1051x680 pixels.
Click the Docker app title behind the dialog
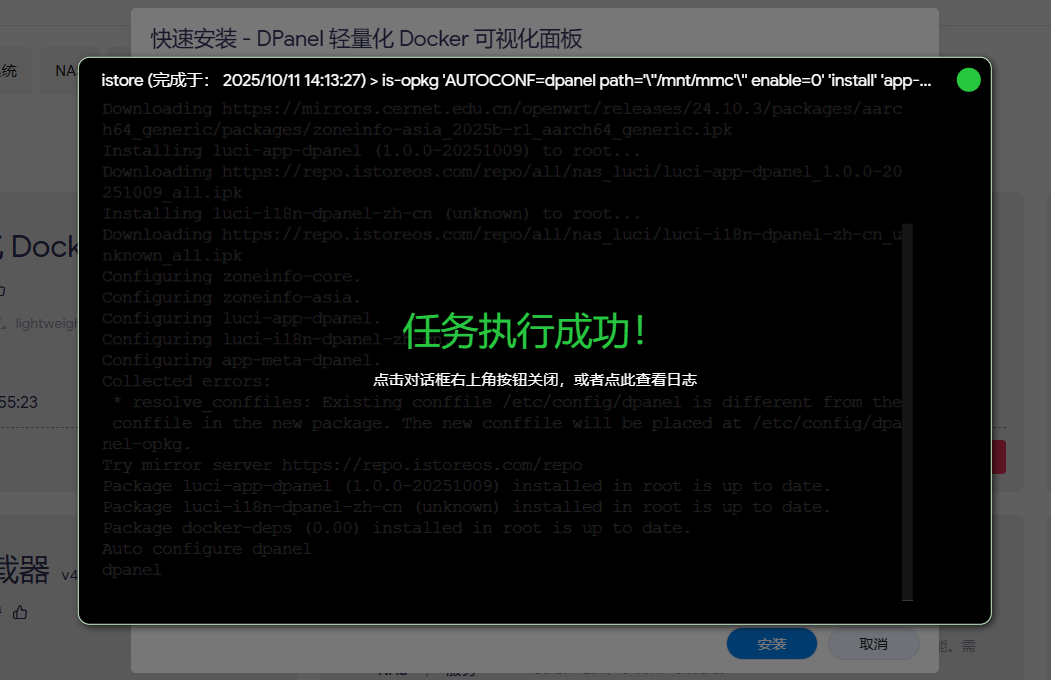[40, 246]
